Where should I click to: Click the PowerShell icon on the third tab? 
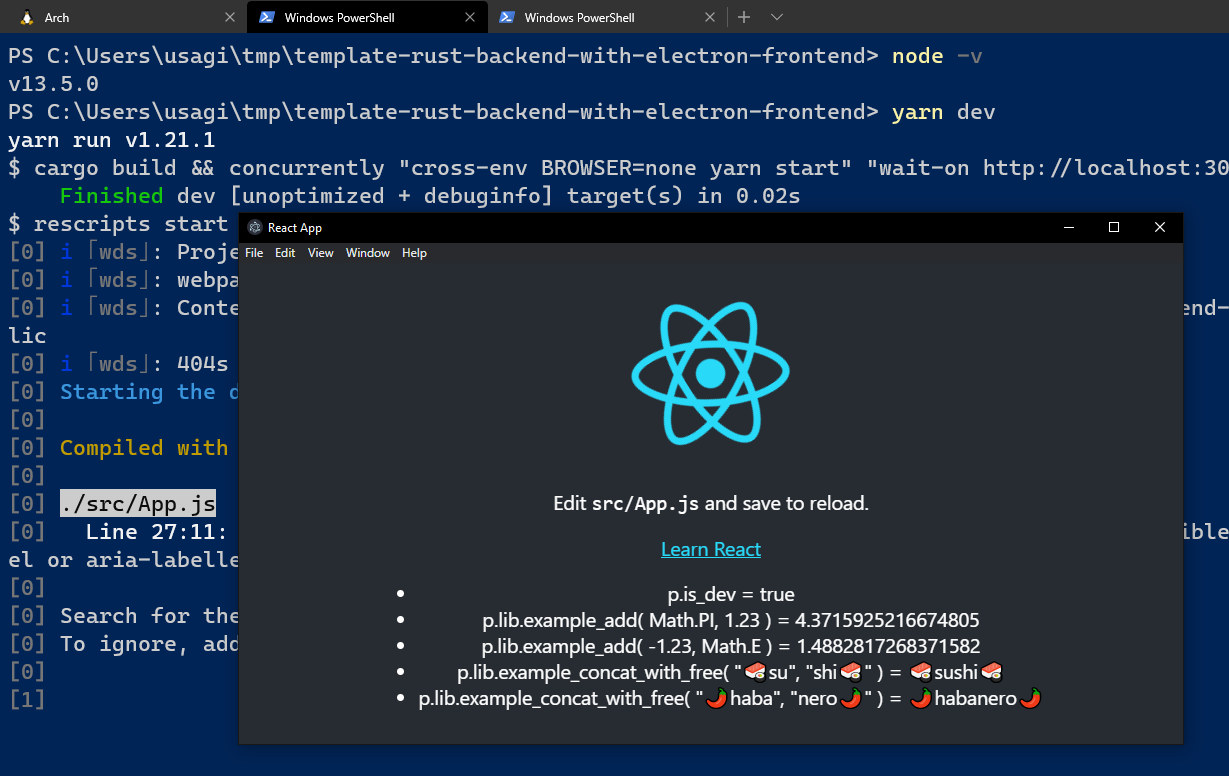point(507,17)
